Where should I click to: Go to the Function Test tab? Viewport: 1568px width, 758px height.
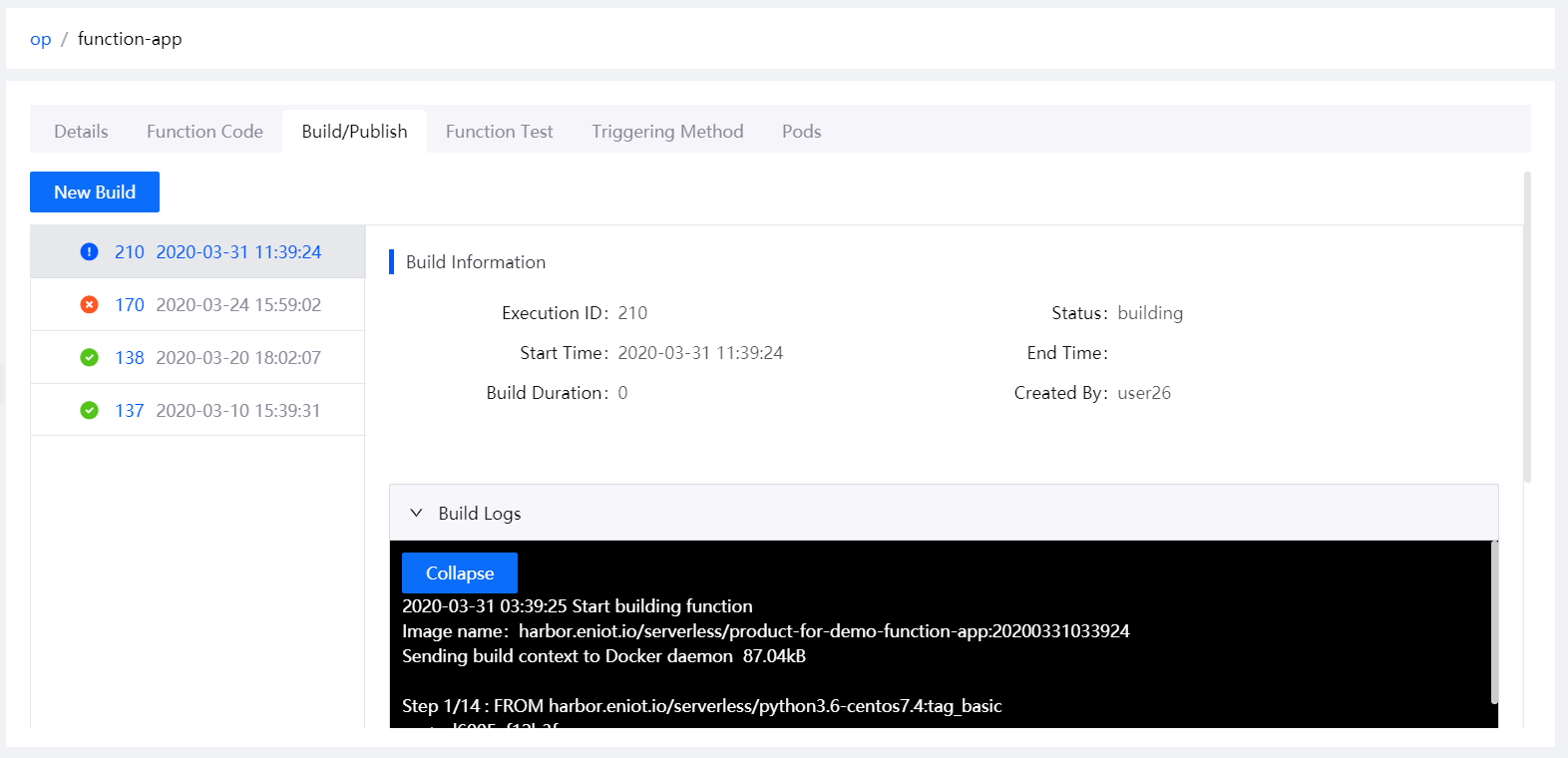click(x=499, y=132)
